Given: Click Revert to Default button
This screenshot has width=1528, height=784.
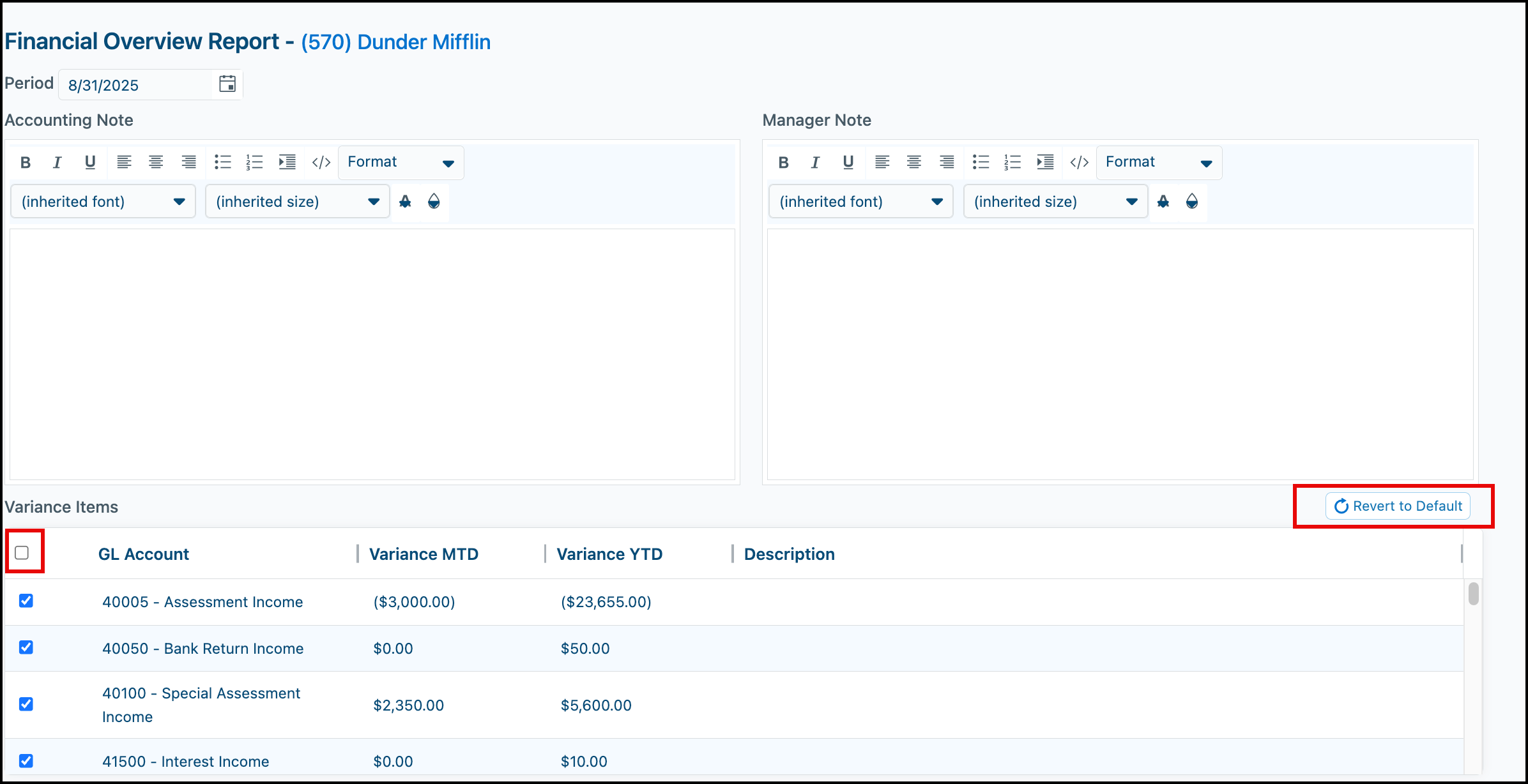Looking at the screenshot, I should [1398, 506].
